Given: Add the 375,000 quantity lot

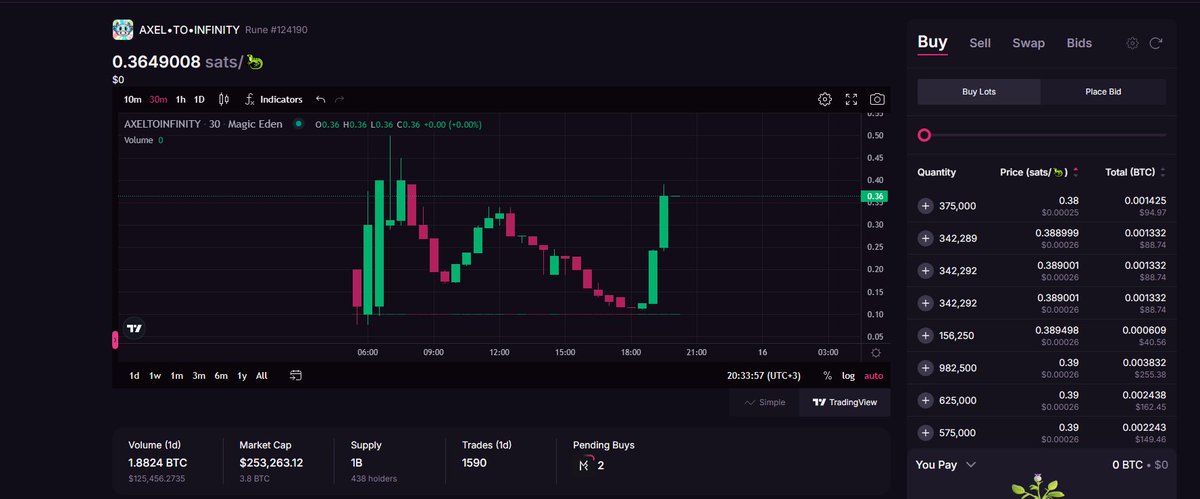Looking at the screenshot, I should 925,206.
